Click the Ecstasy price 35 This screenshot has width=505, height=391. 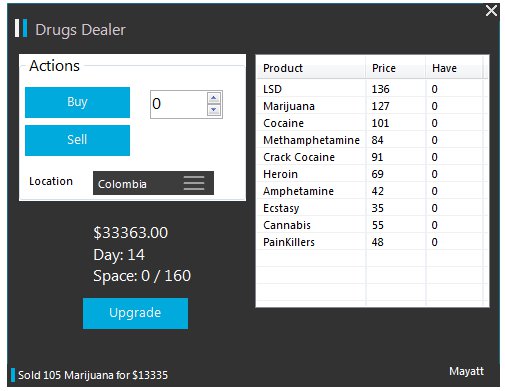point(377,208)
